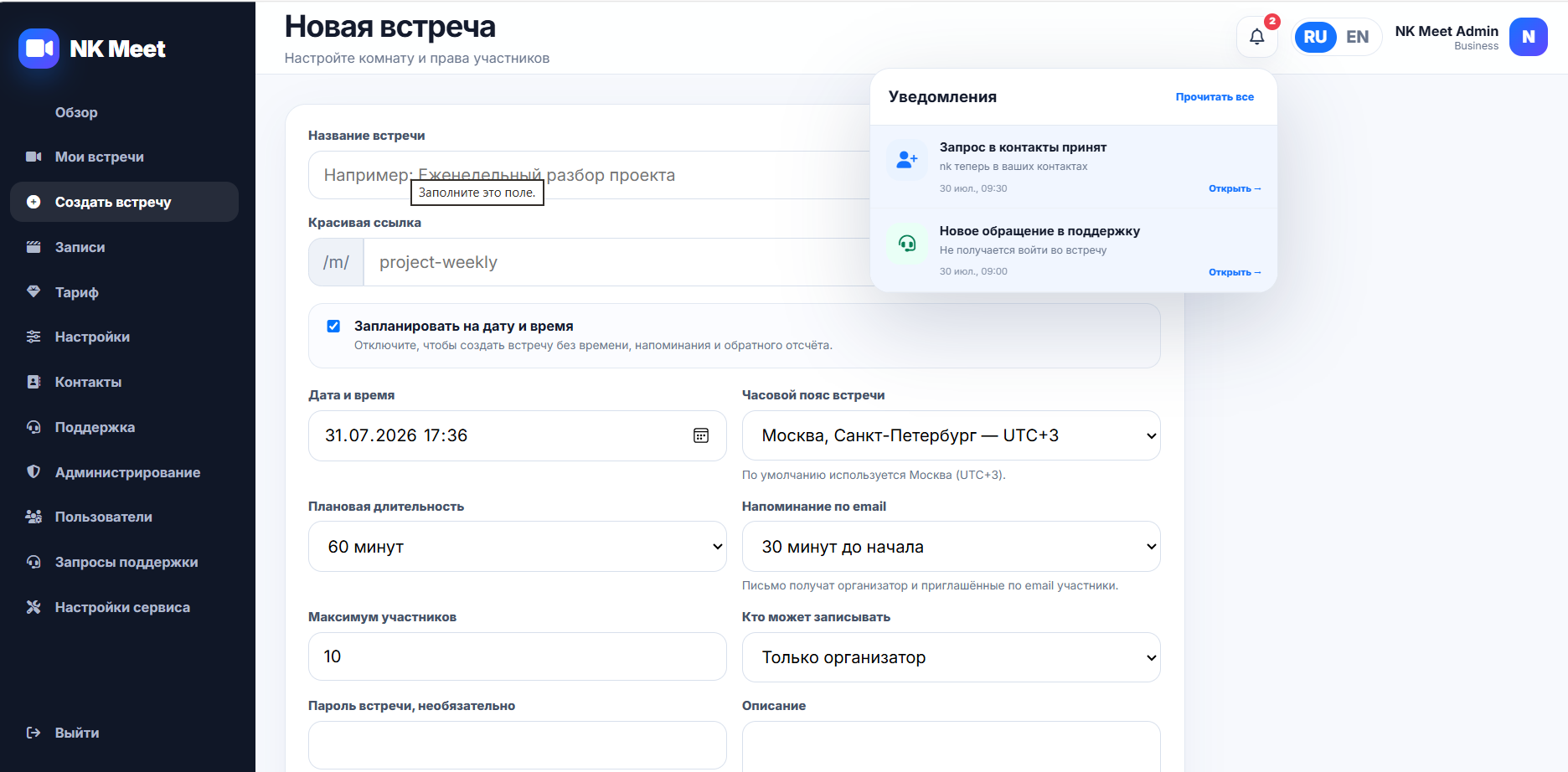
Task: Click the shield icon beside Администрирование
Action: tap(34, 471)
